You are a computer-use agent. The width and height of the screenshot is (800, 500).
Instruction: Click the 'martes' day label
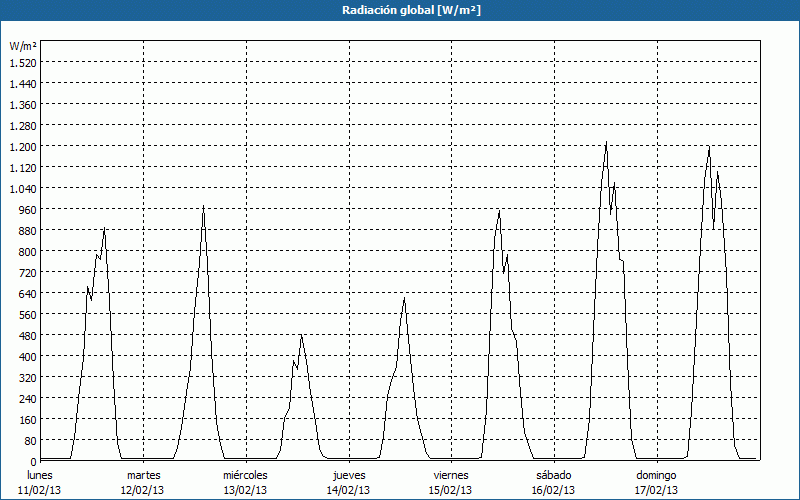click(x=143, y=475)
